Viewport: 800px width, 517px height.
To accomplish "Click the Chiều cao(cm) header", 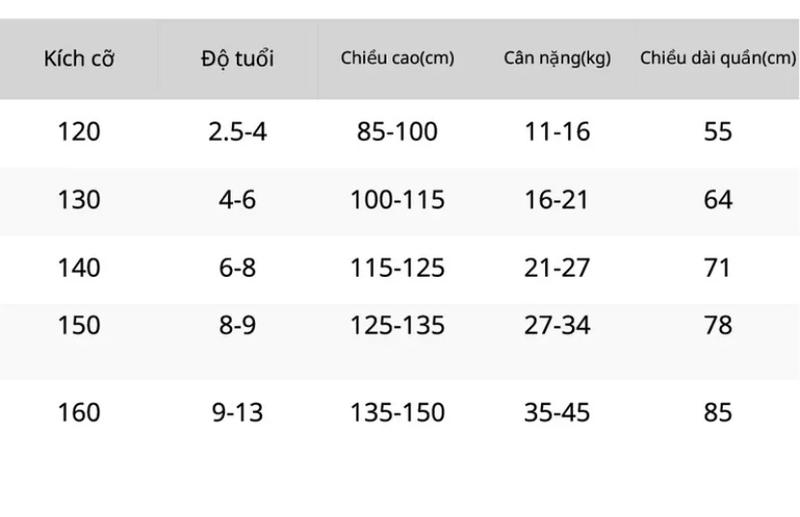I will coord(397,58).
